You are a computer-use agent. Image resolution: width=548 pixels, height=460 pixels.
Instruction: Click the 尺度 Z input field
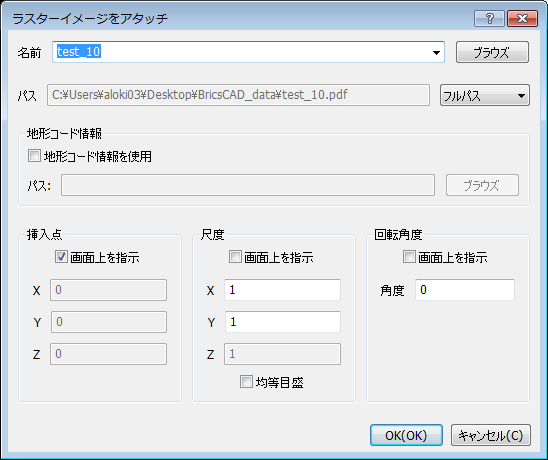pos(282,354)
